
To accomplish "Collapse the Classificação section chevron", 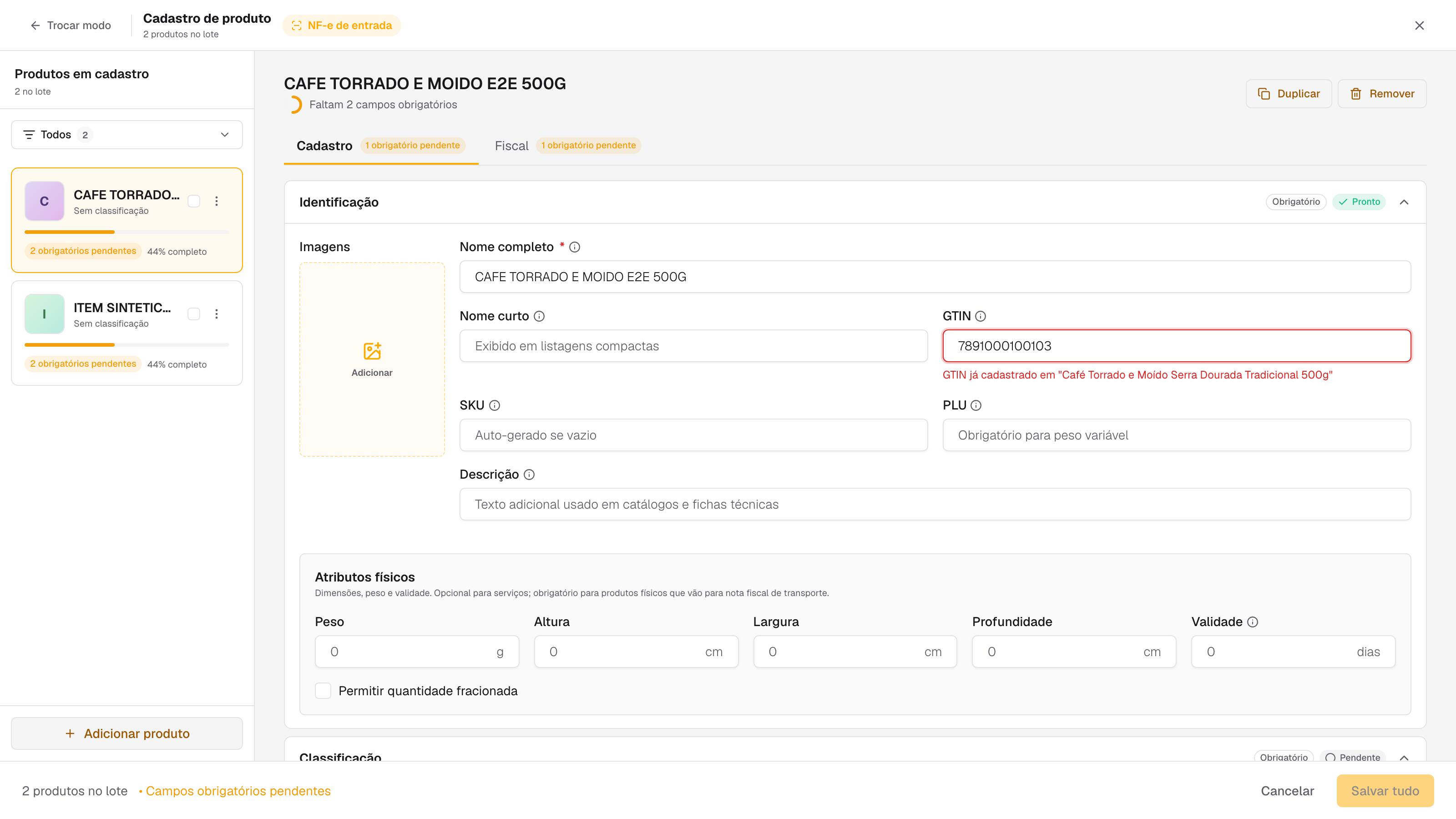I will click(1404, 758).
